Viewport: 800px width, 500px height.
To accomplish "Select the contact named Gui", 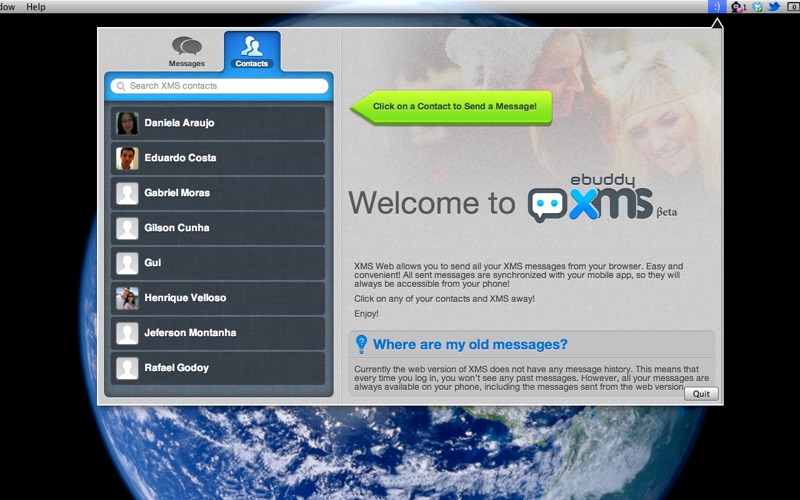I will click(x=218, y=263).
